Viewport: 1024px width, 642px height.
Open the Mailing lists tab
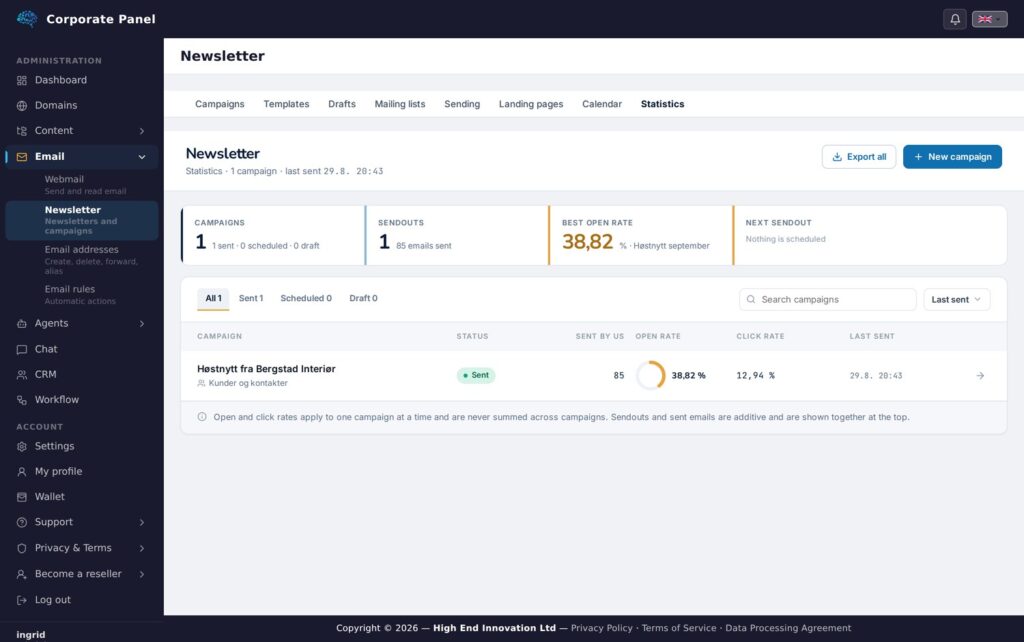(400, 104)
